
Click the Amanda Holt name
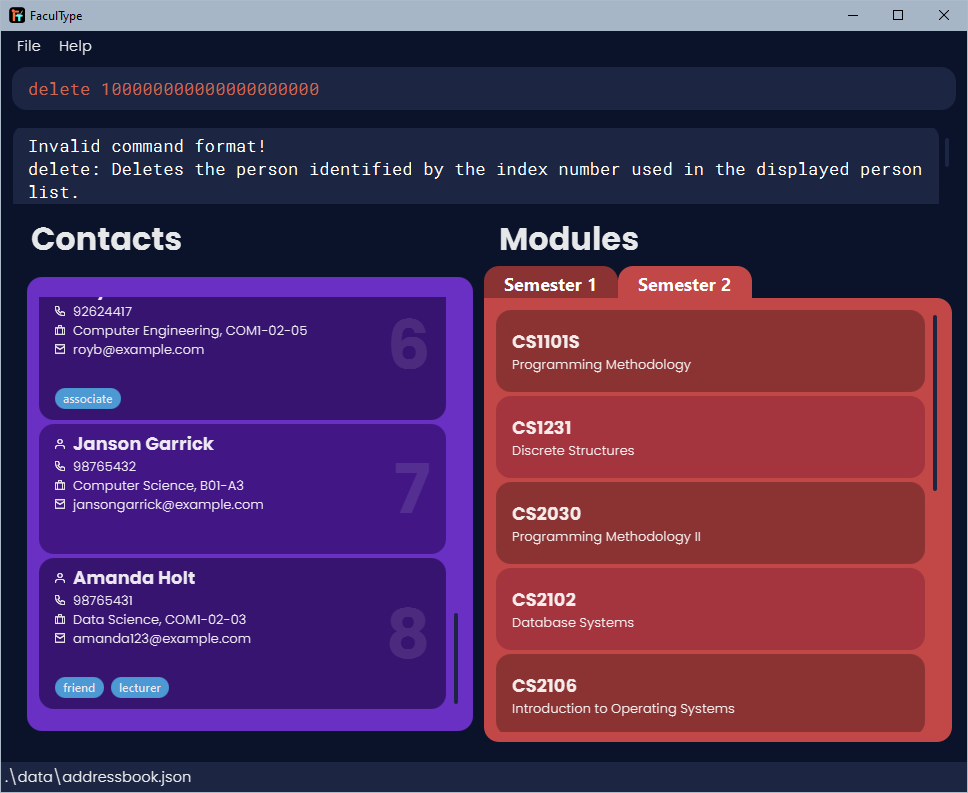134,578
